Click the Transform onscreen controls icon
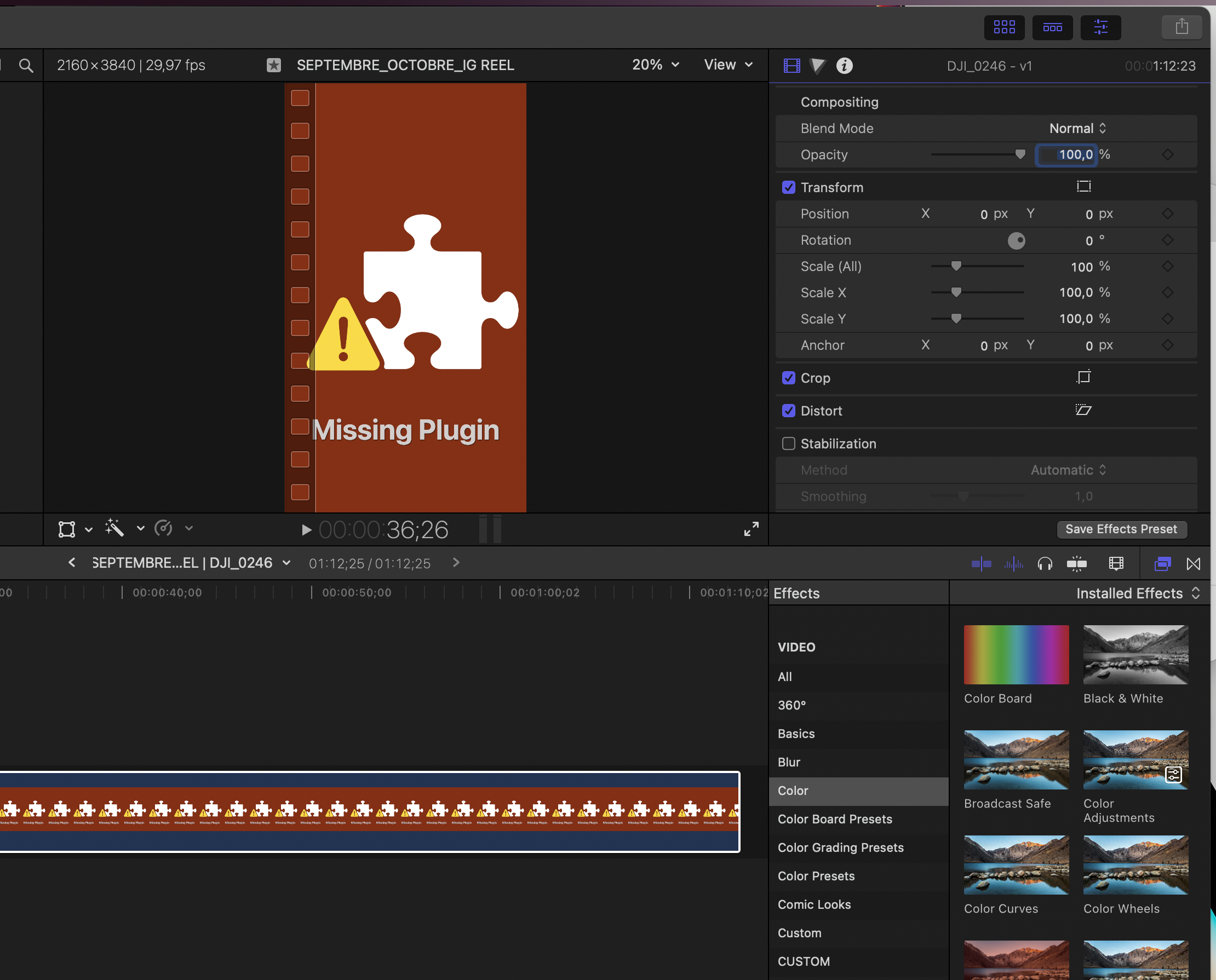The width and height of the screenshot is (1216, 980). tap(1083, 187)
